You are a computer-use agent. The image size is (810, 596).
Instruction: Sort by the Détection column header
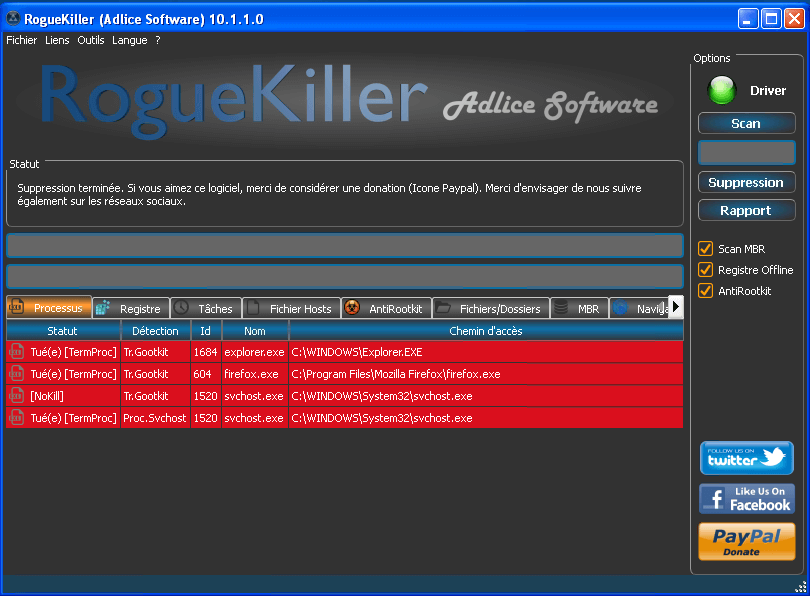coord(155,331)
